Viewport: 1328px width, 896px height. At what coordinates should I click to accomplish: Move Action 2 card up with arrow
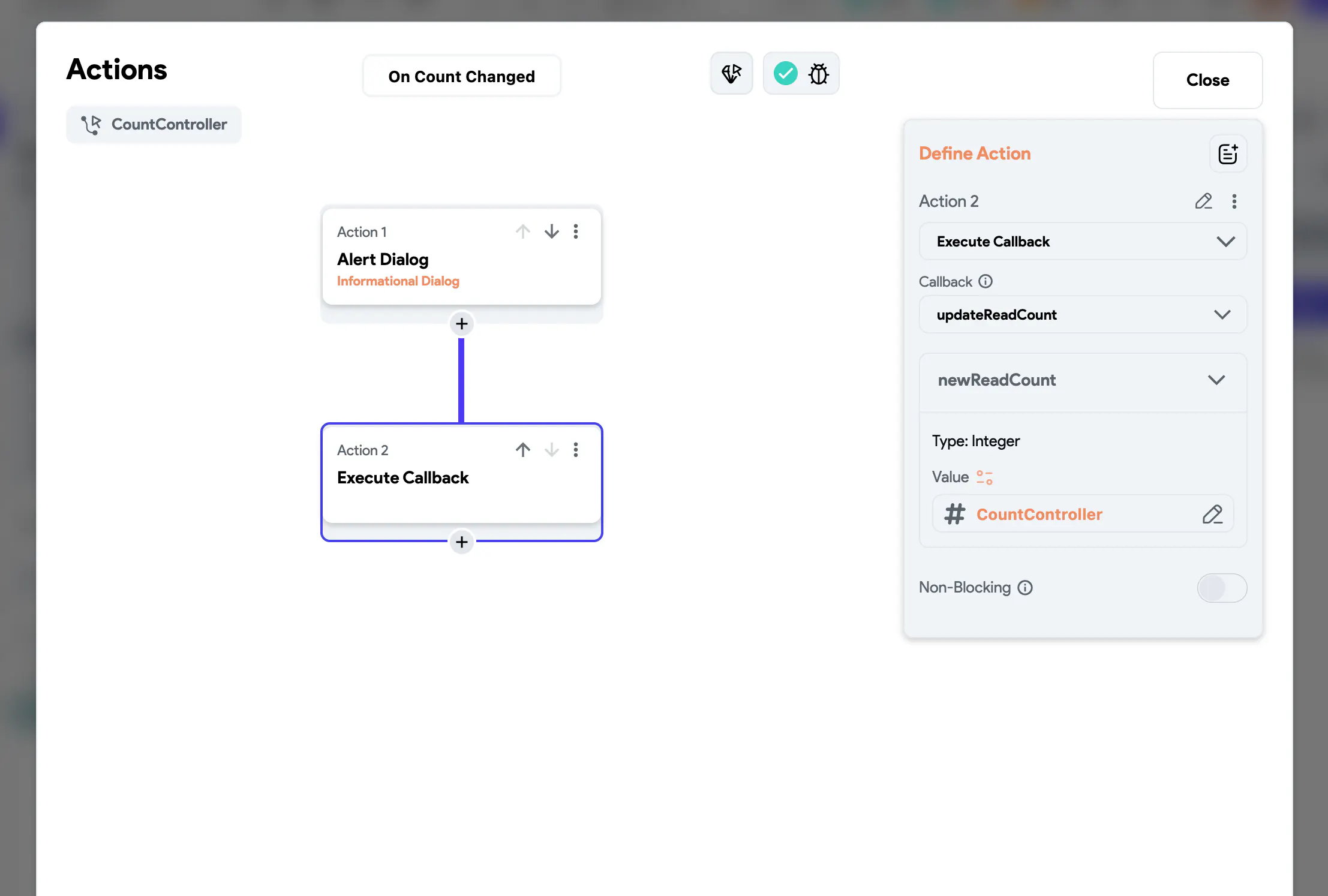click(x=523, y=450)
